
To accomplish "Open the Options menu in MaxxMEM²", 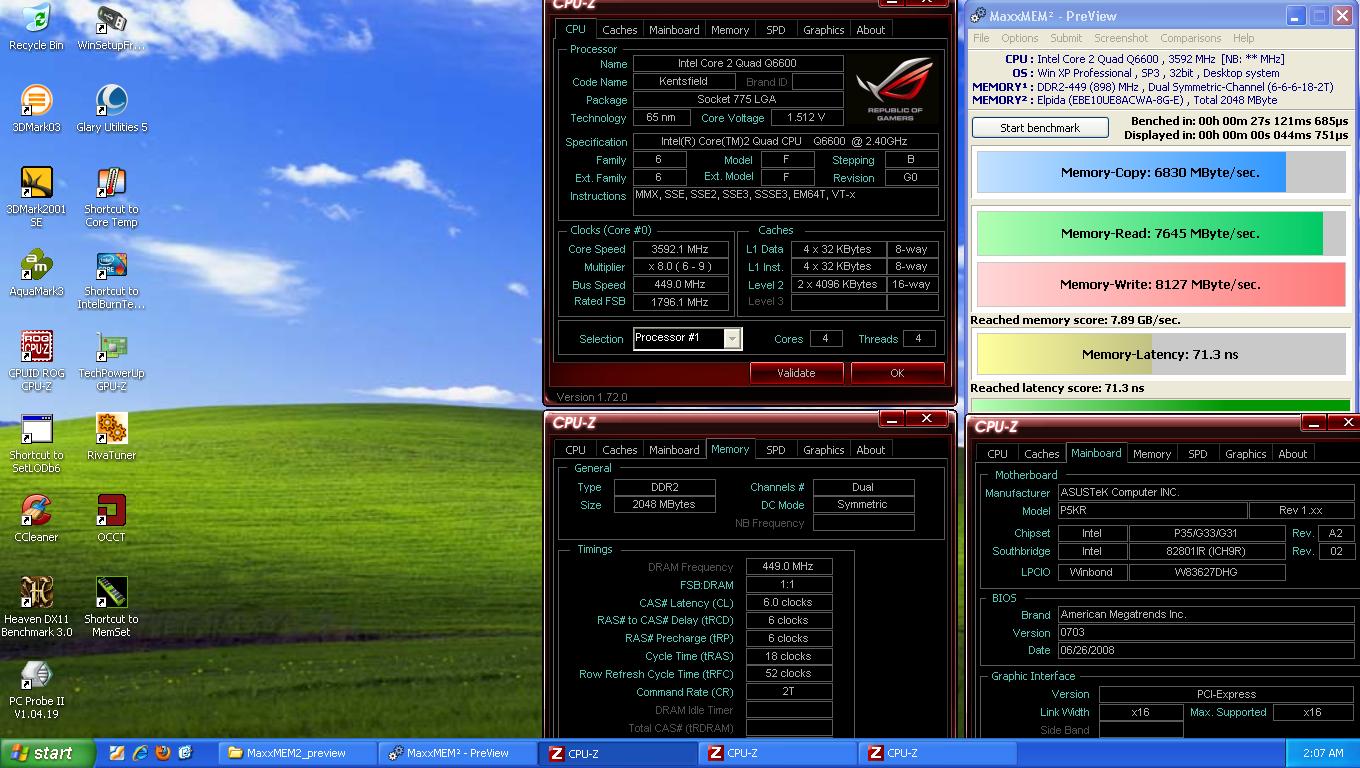I will [1019, 38].
